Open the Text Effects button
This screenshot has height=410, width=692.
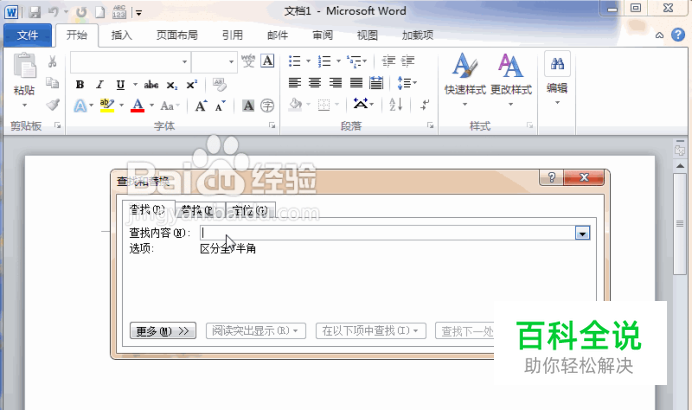point(80,105)
